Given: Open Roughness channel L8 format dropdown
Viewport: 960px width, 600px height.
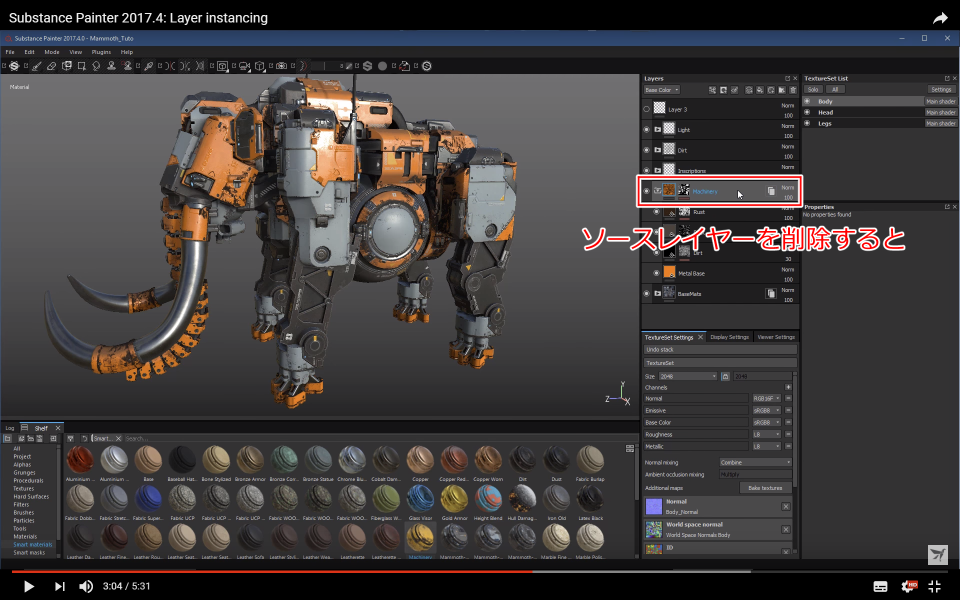Looking at the screenshot, I should click(x=767, y=434).
